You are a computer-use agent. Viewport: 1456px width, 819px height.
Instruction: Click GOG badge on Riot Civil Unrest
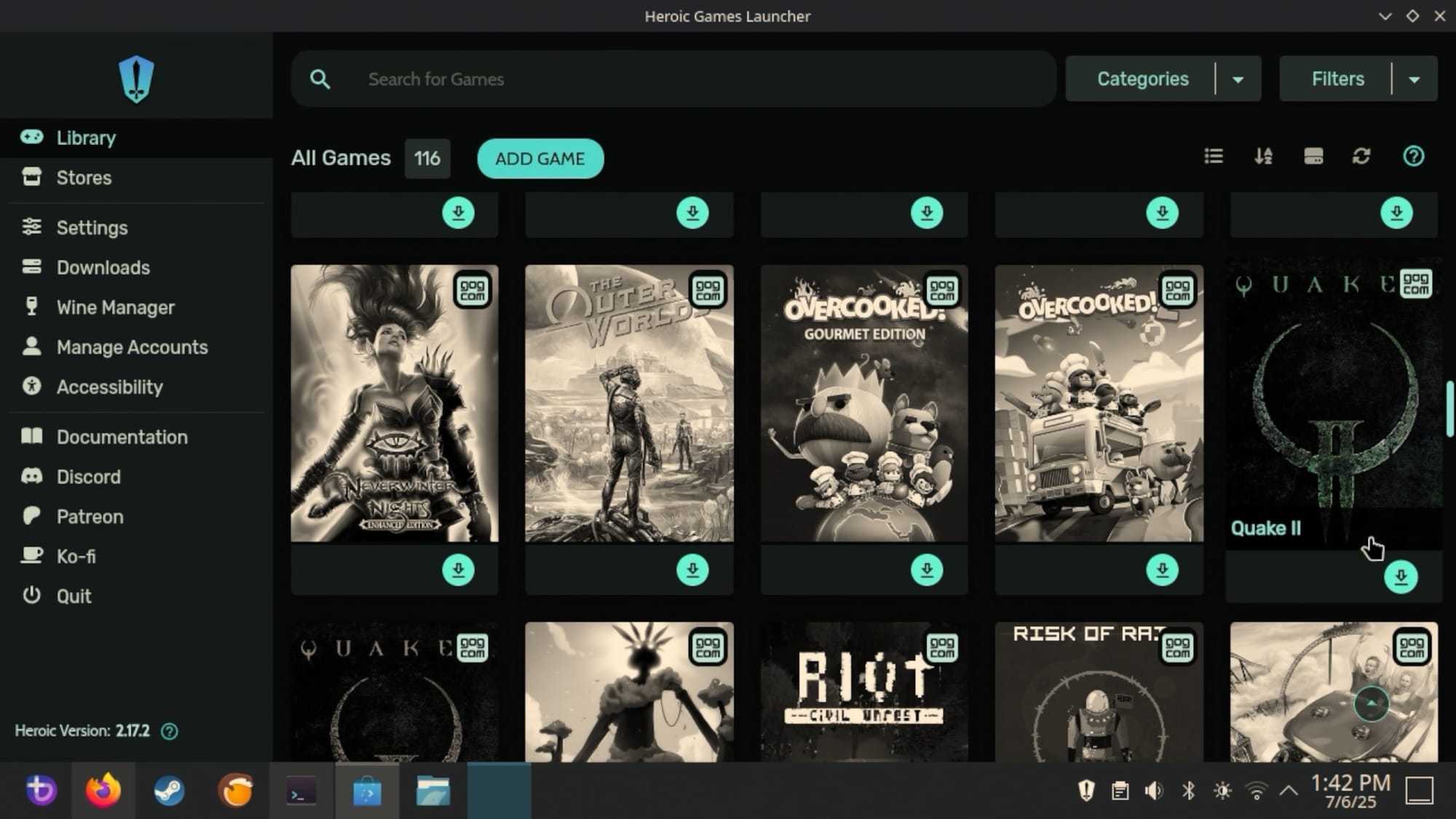pyautogui.click(x=942, y=646)
